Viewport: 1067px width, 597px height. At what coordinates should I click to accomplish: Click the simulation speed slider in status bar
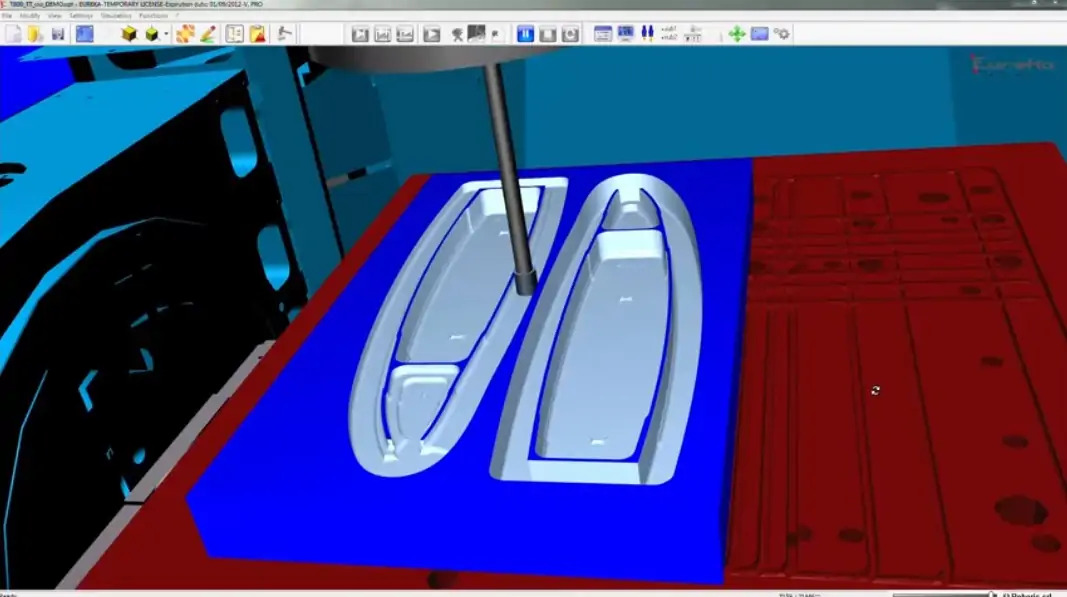click(945, 594)
